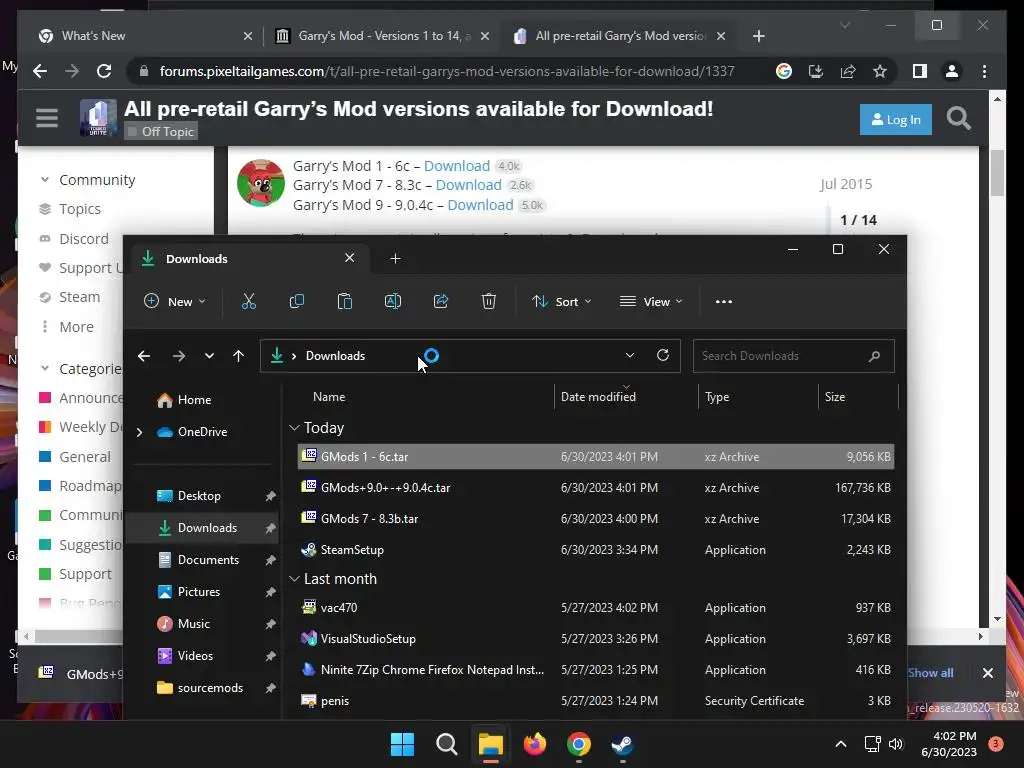Open Pictures in Explorer sidebar
Screen dimensions: 1024x768
tap(199, 592)
